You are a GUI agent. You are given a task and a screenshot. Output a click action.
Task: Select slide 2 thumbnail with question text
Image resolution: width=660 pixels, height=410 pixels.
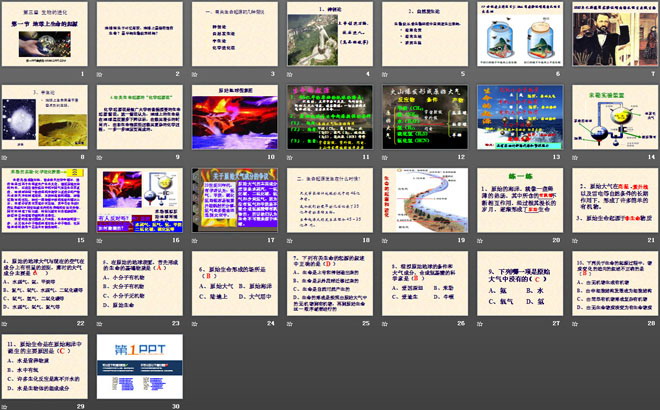pos(140,34)
